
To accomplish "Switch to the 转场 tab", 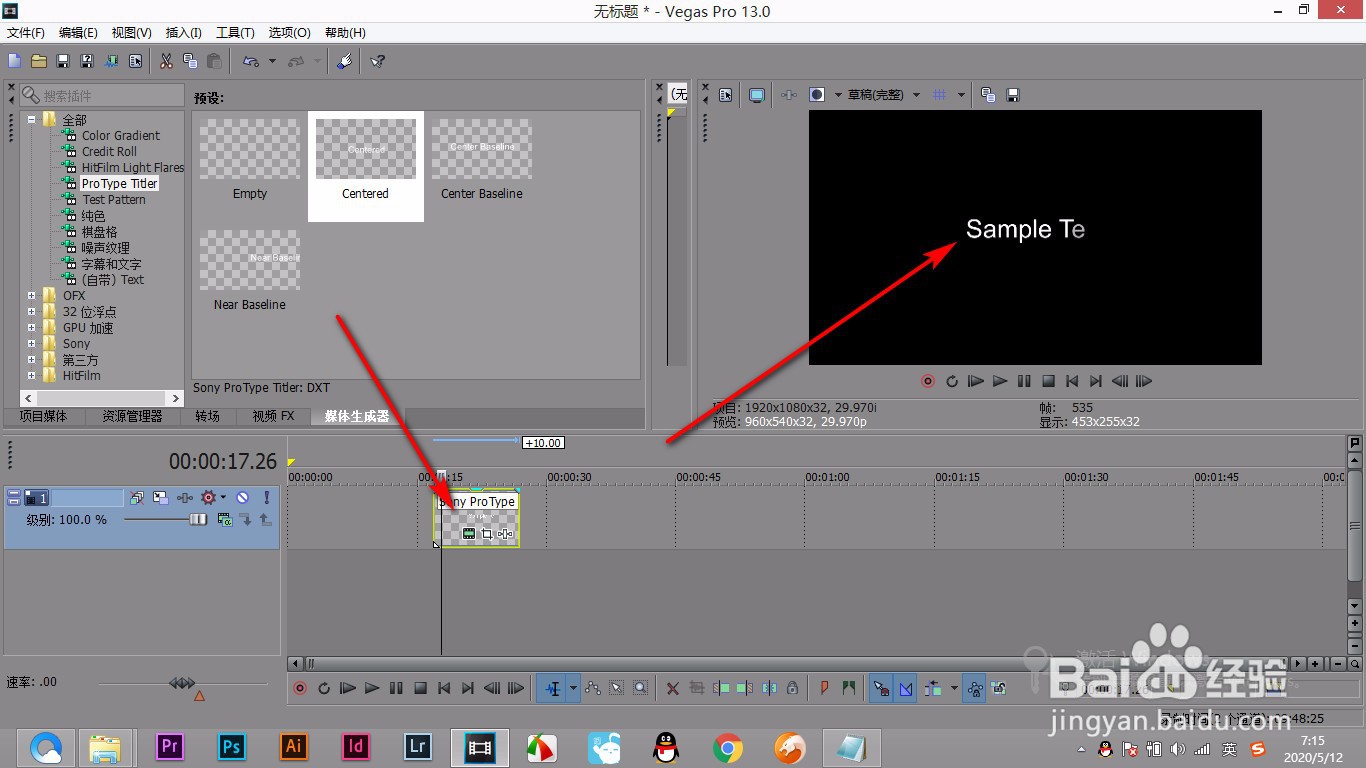I will point(207,416).
